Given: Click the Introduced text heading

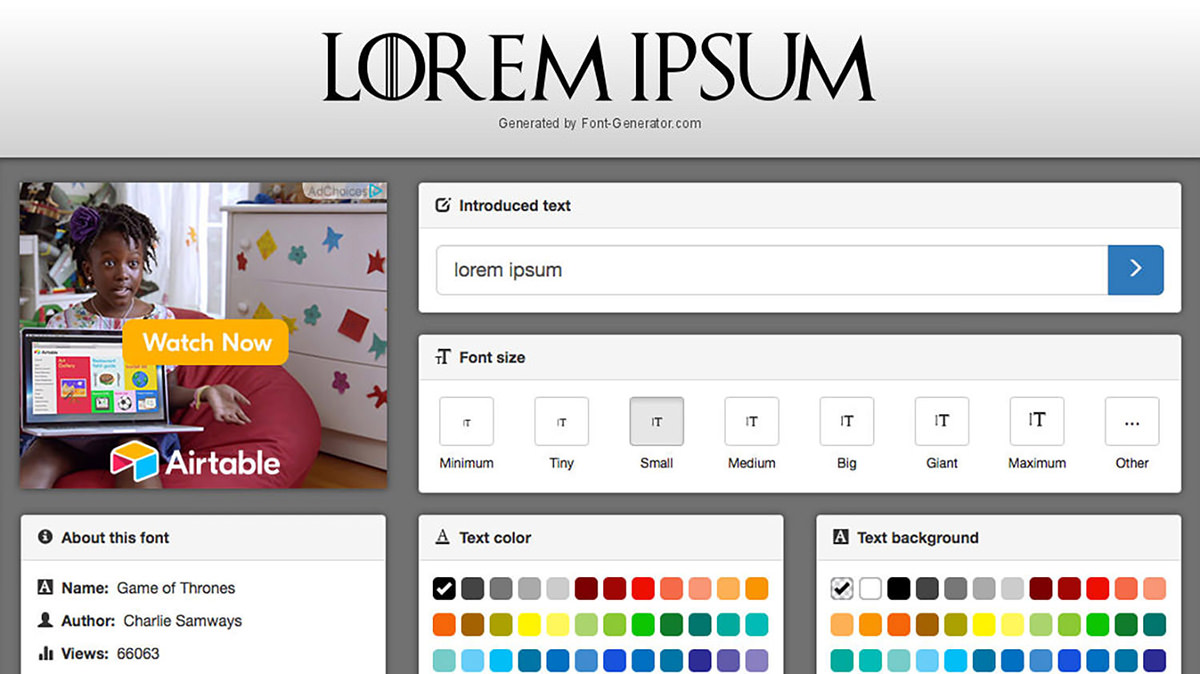Looking at the screenshot, I should click(515, 205).
